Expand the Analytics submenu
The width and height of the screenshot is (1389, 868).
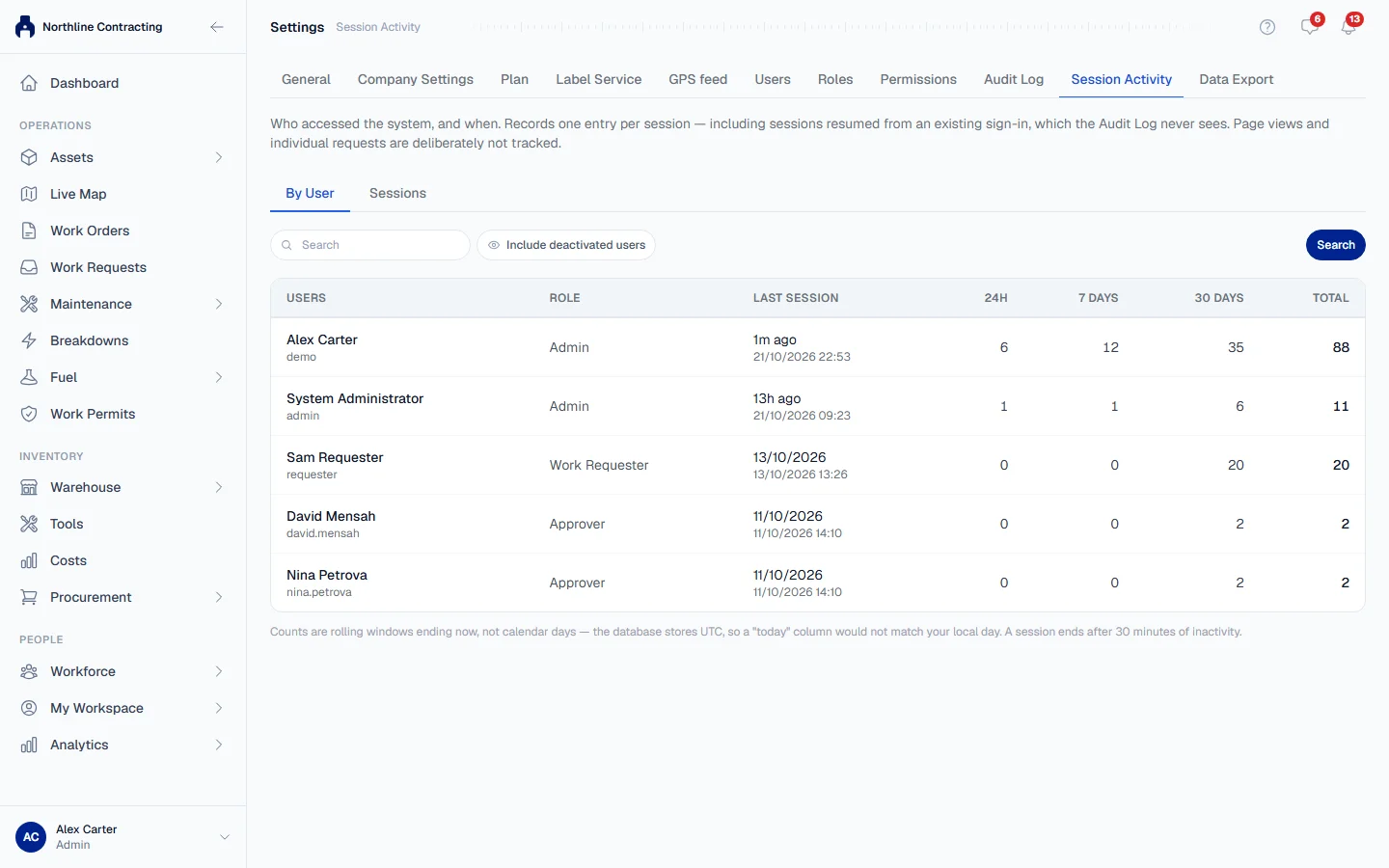click(219, 745)
